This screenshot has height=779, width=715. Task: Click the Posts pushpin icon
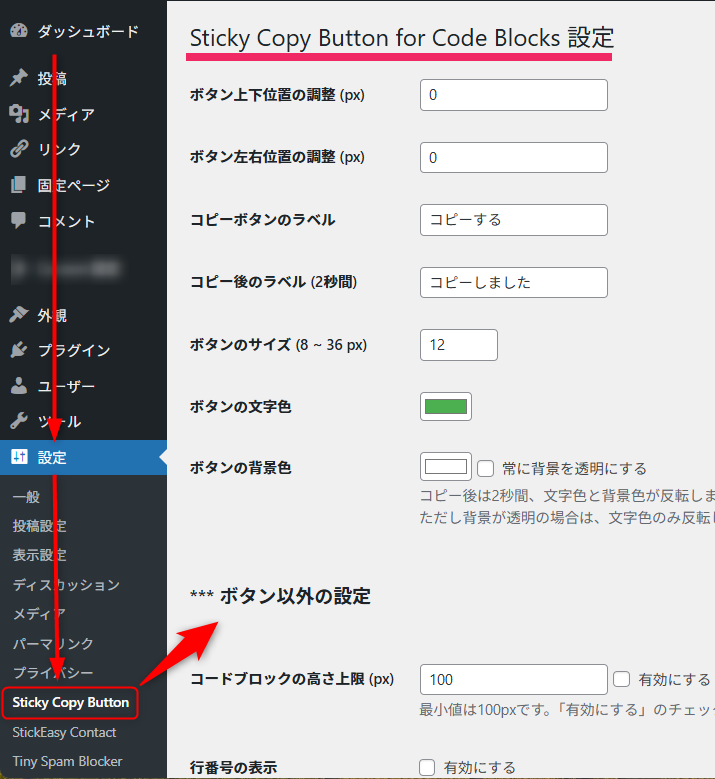pyautogui.click(x=19, y=78)
